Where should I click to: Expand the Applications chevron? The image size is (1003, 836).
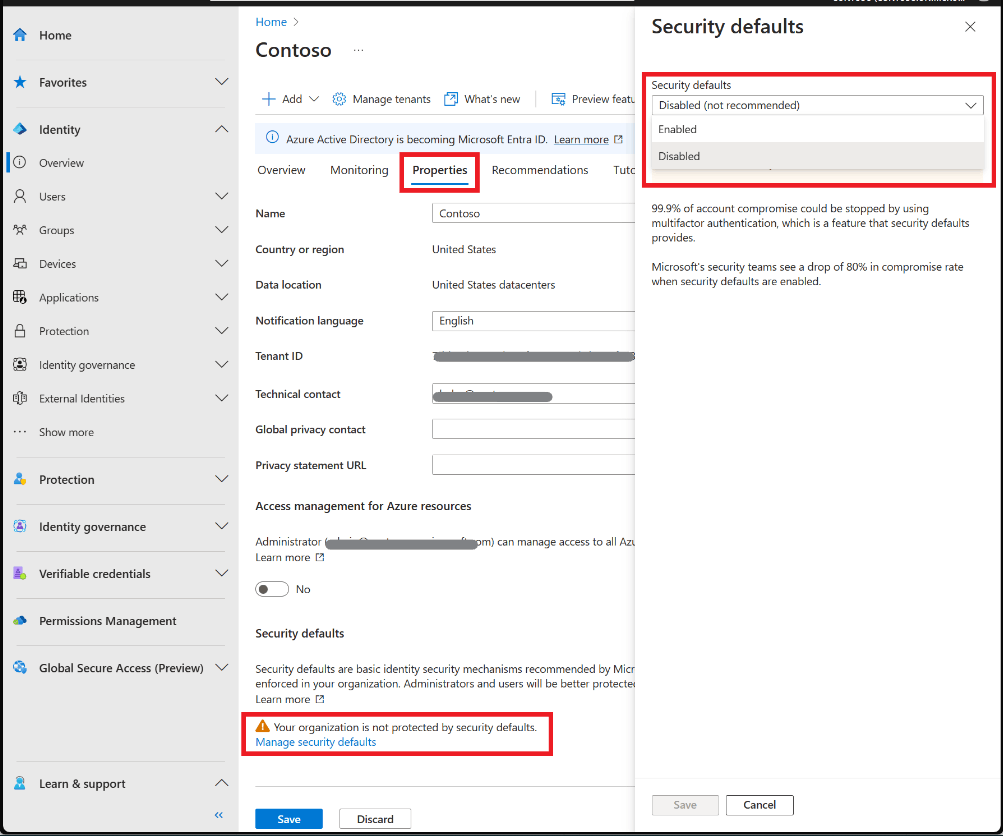[221, 297]
